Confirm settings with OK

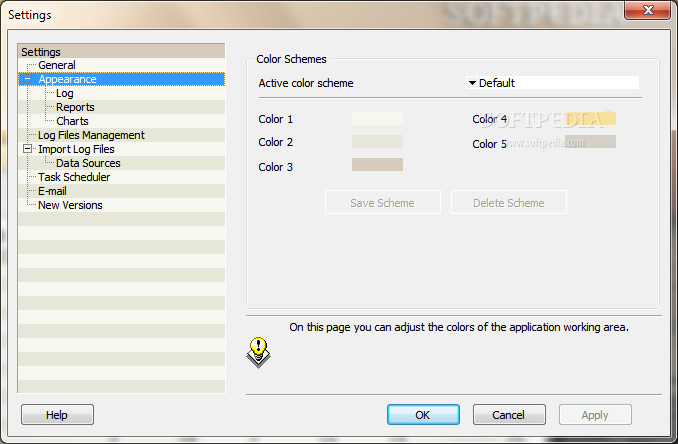(x=423, y=415)
